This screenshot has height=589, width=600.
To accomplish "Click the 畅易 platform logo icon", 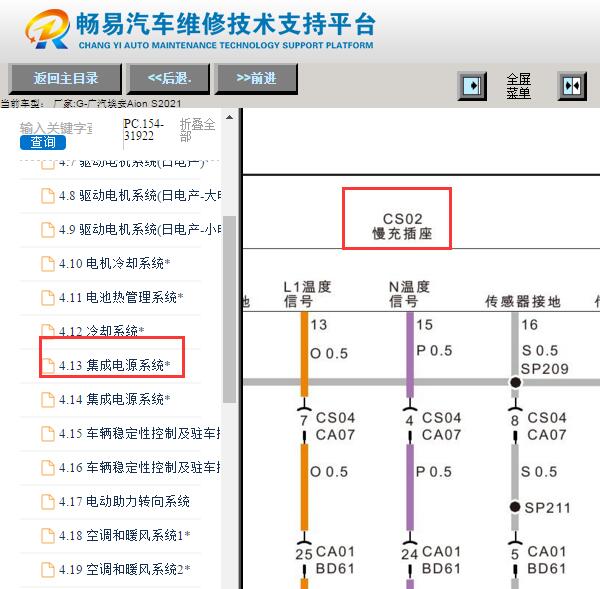I will (x=47, y=29).
